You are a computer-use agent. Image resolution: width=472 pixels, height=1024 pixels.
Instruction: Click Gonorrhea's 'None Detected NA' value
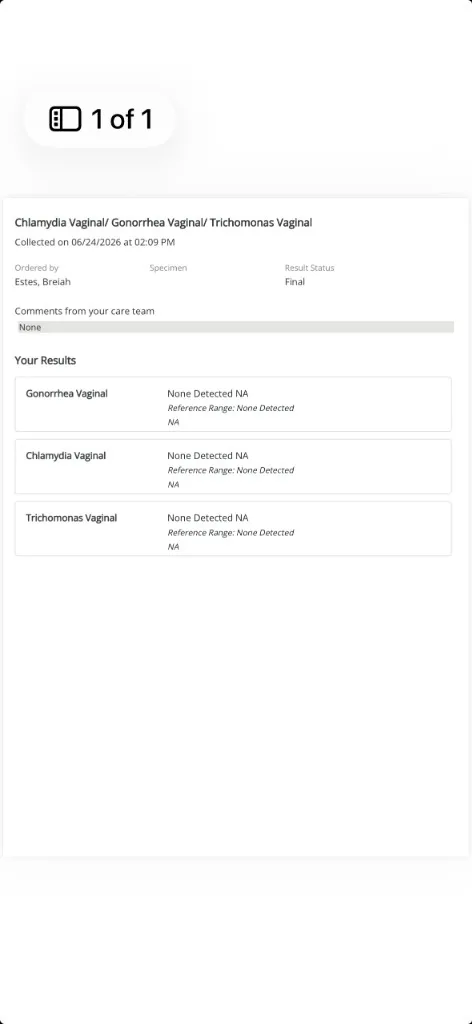coord(208,394)
